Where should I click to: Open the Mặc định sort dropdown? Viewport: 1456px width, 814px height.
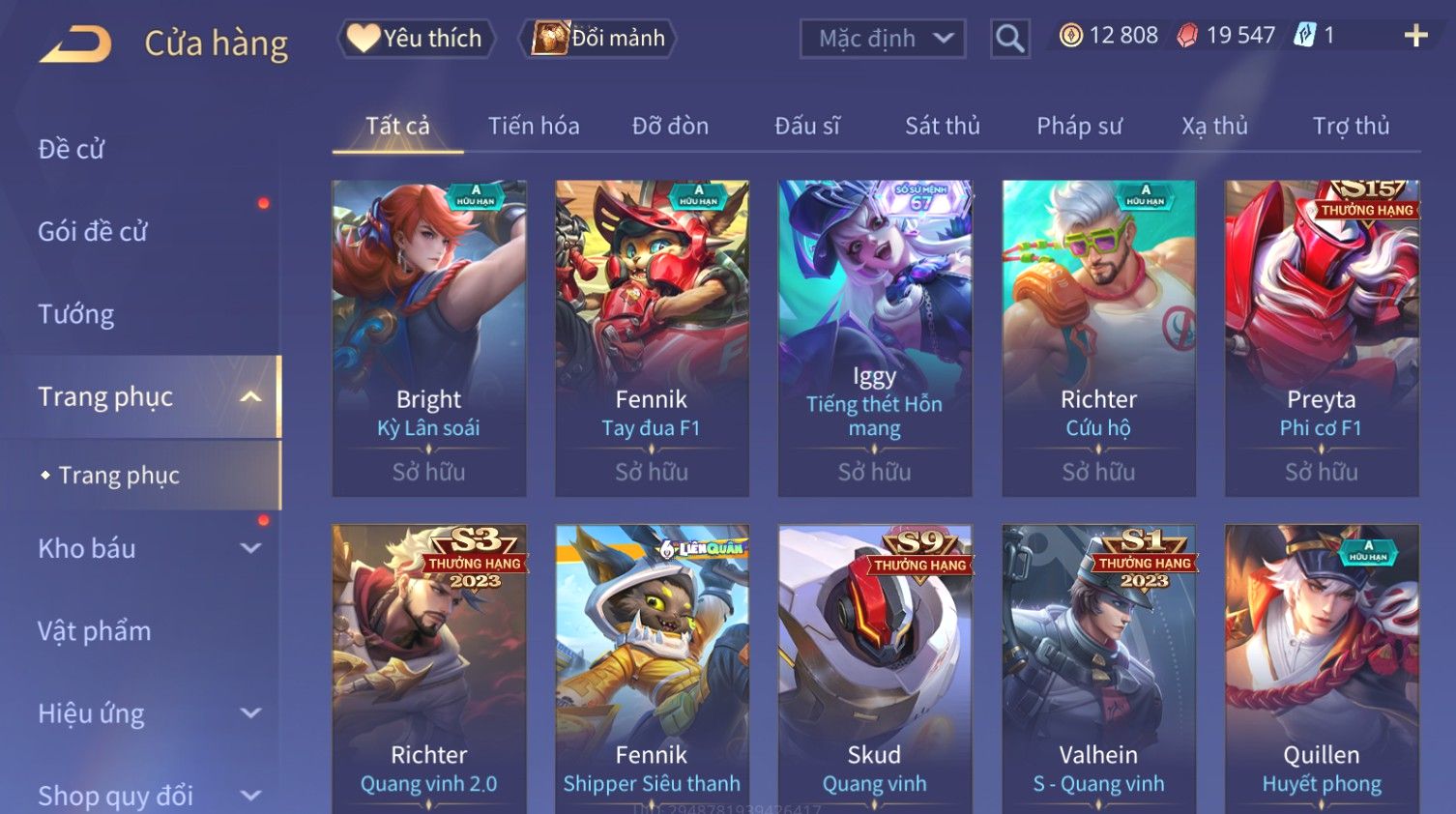click(x=883, y=39)
